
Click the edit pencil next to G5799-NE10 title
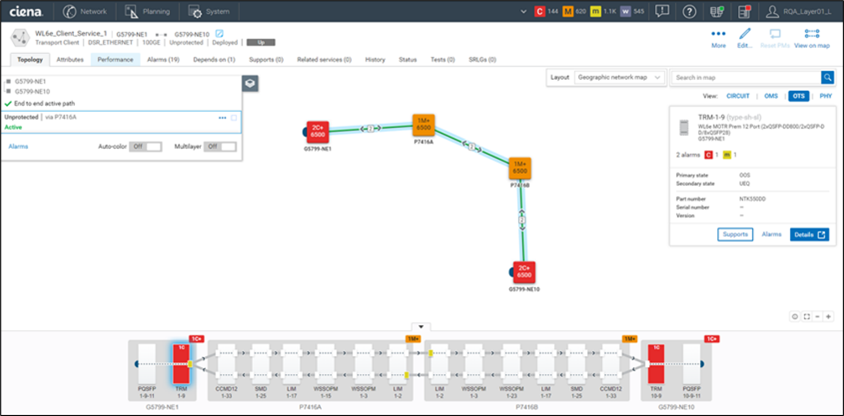click(219, 33)
